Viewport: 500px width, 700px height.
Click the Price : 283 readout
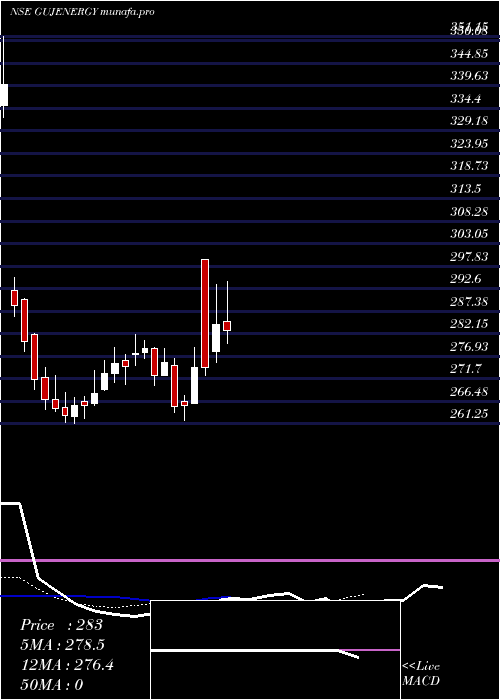coord(62,625)
